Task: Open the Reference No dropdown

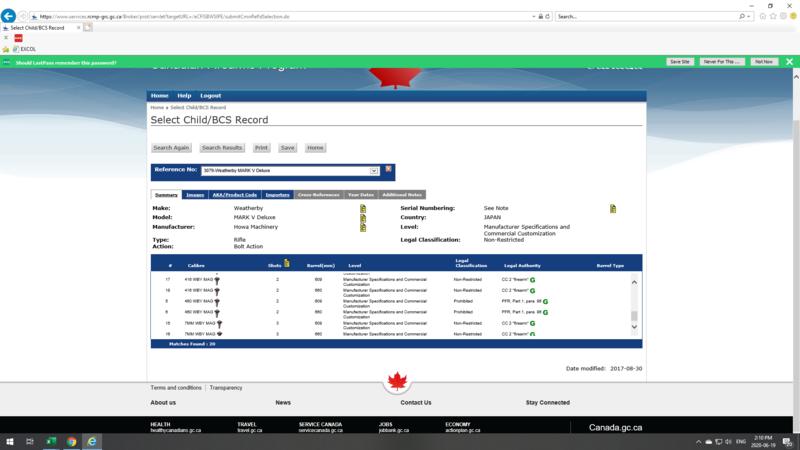Action: click(374, 171)
